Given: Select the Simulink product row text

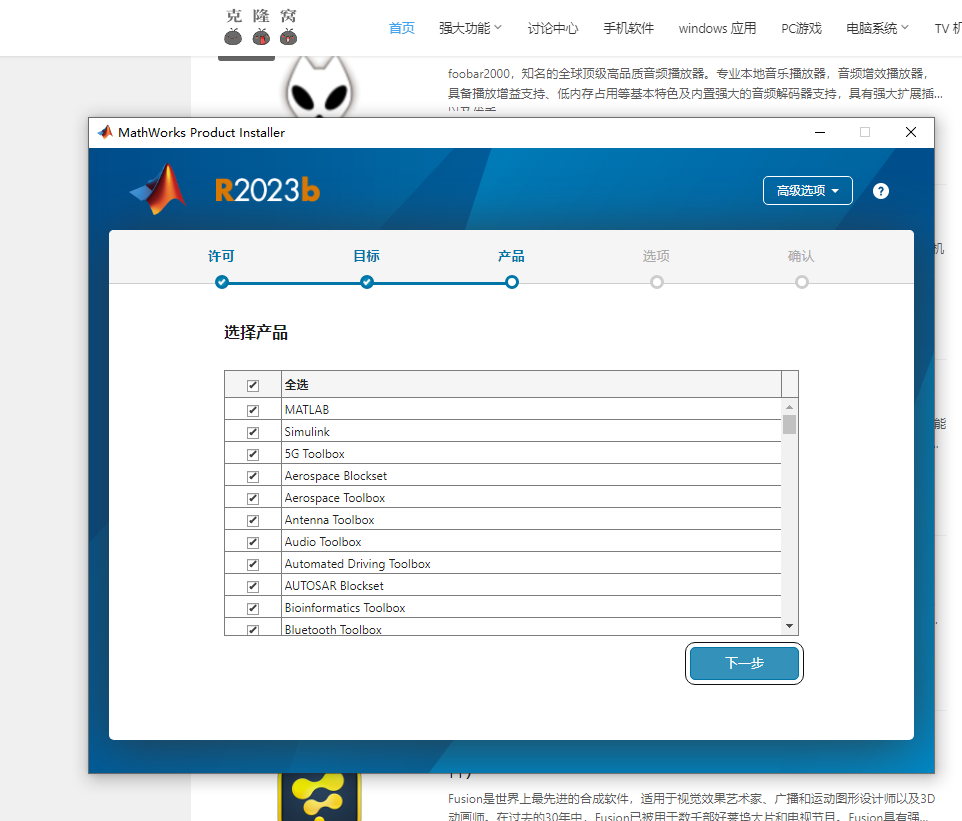Looking at the screenshot, I should pyautogui.click(x=307, y=432).
